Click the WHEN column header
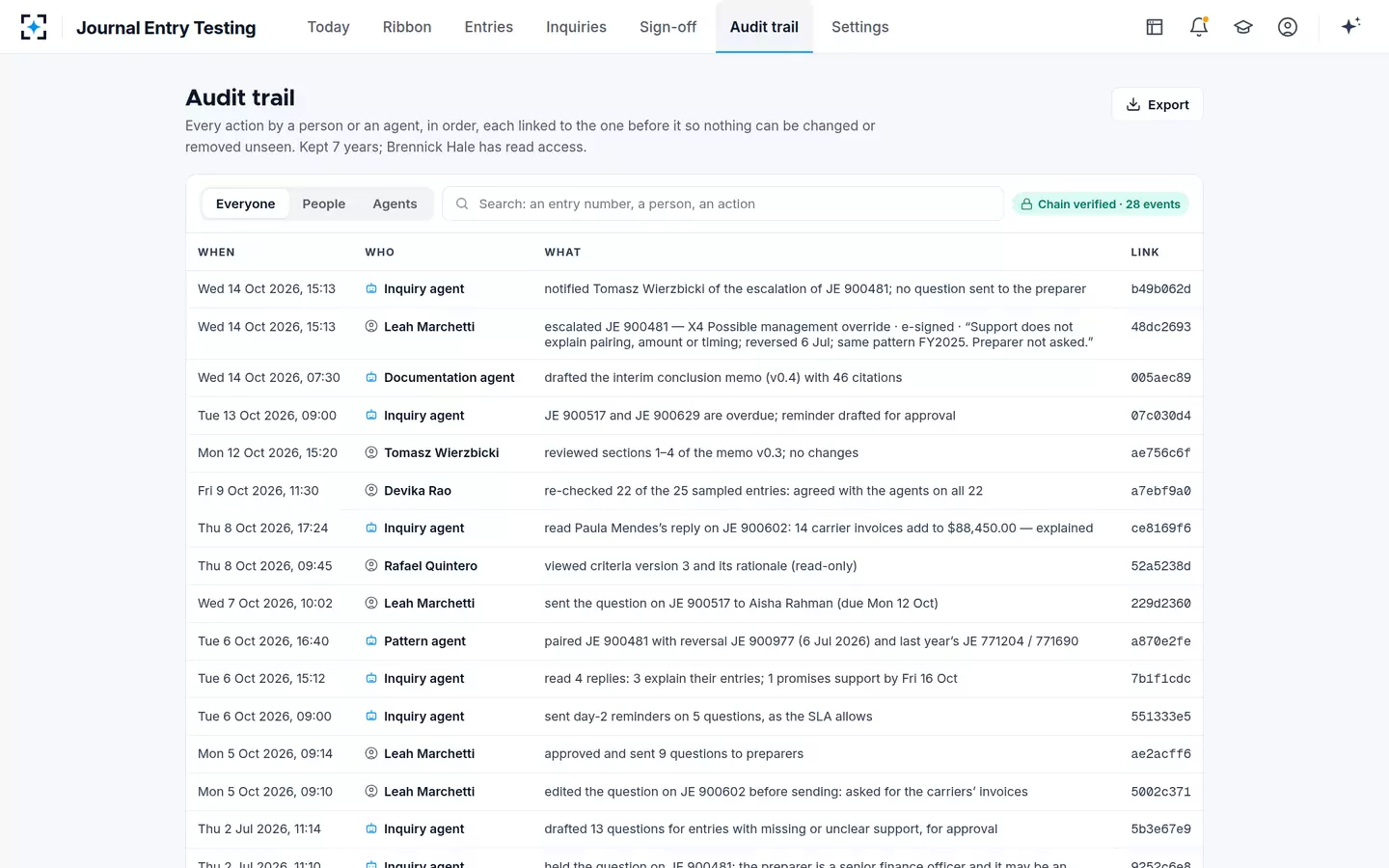Screen dimensions: 1389x868 click(216, 253)
